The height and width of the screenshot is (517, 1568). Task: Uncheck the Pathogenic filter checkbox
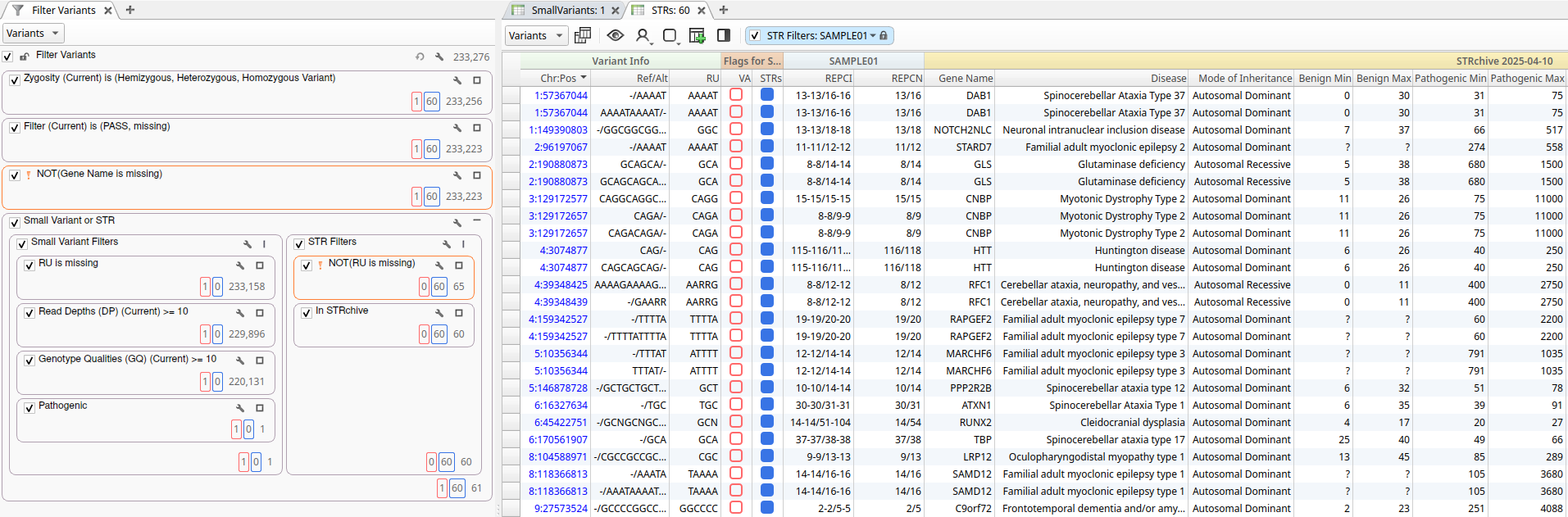30,408
